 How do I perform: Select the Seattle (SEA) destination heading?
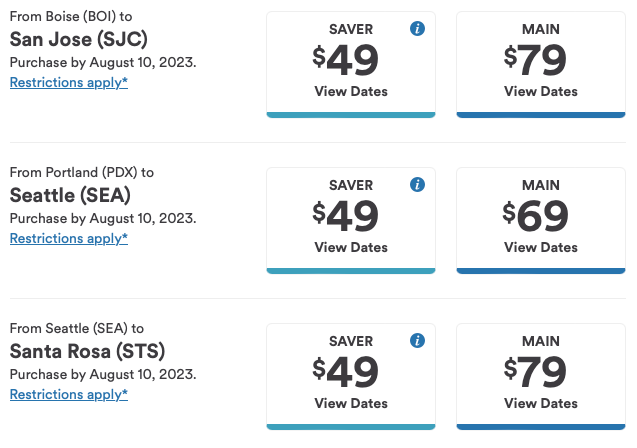point(70,195)
